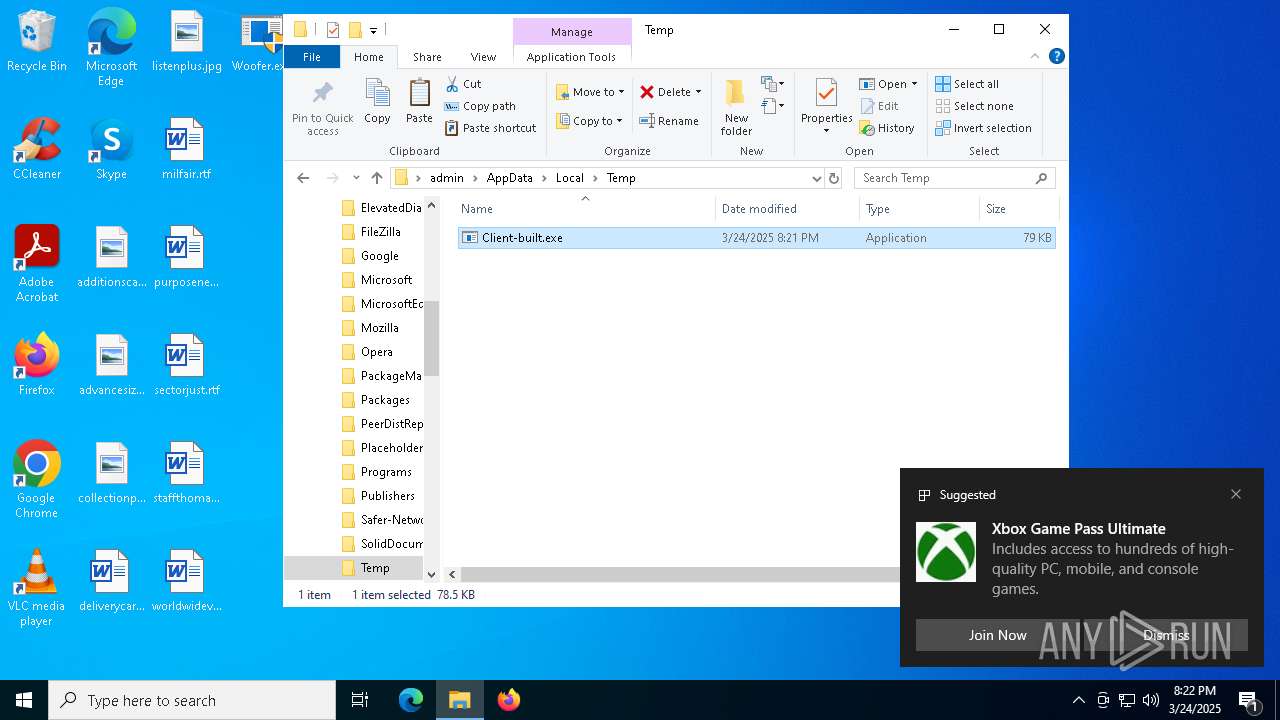Viewport: 1280px width, 720px height.
Task: Click Copy path command
Action: coord(480,106)
